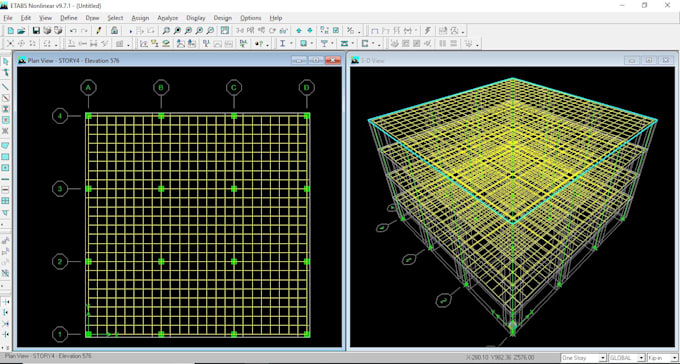Open the GLOBAL coordinate system dropdown

(627, 358)
